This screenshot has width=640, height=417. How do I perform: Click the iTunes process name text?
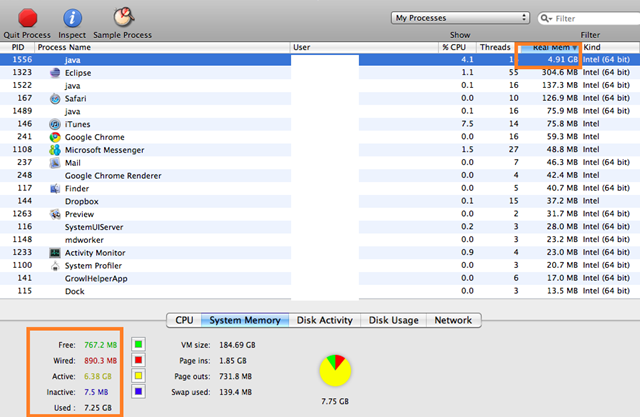[x=78, y=124]
